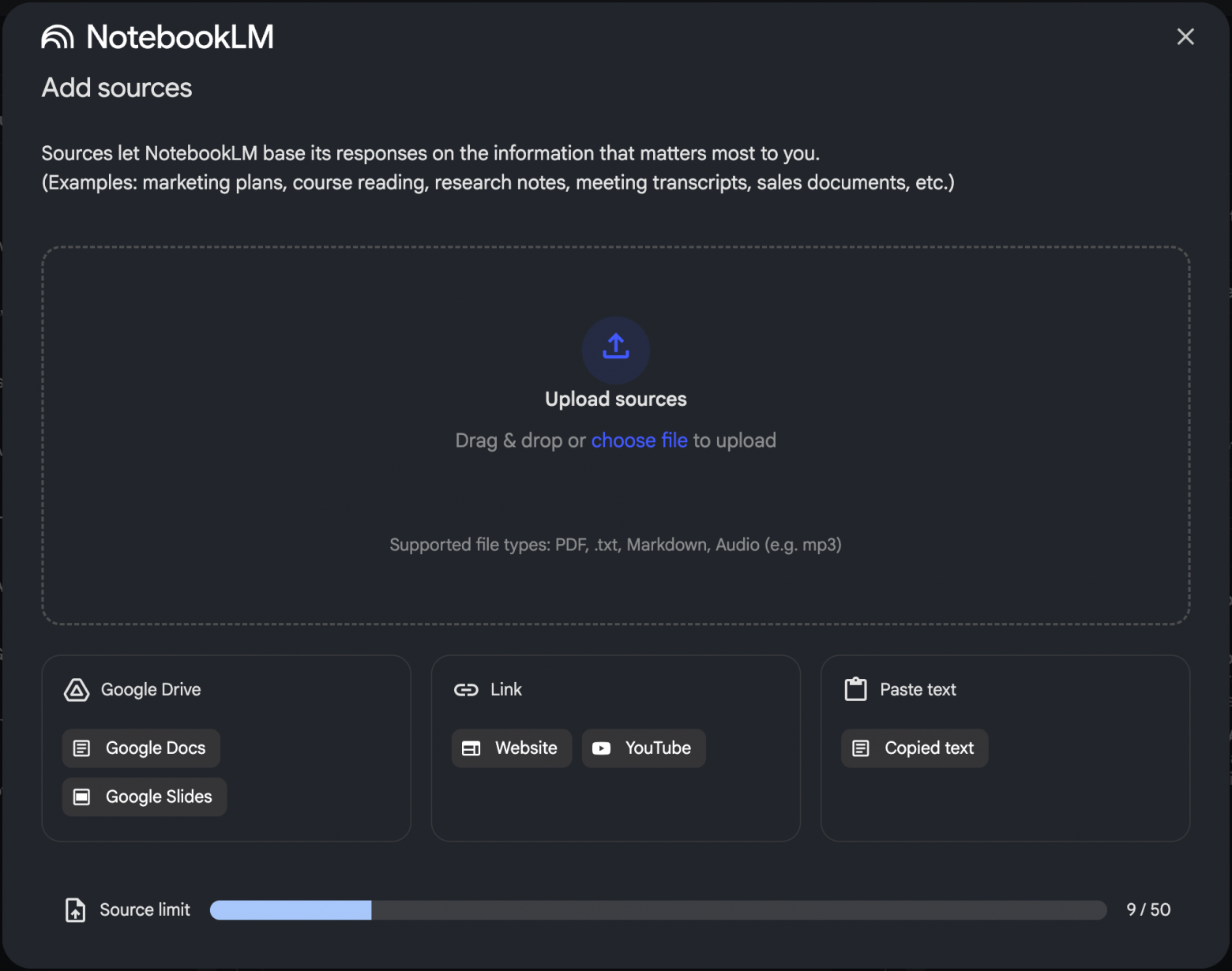Click the Paste text clipboard icon
Image resolution: width=1232 pixels, height=971 pixels.
(x=855, y=689)
